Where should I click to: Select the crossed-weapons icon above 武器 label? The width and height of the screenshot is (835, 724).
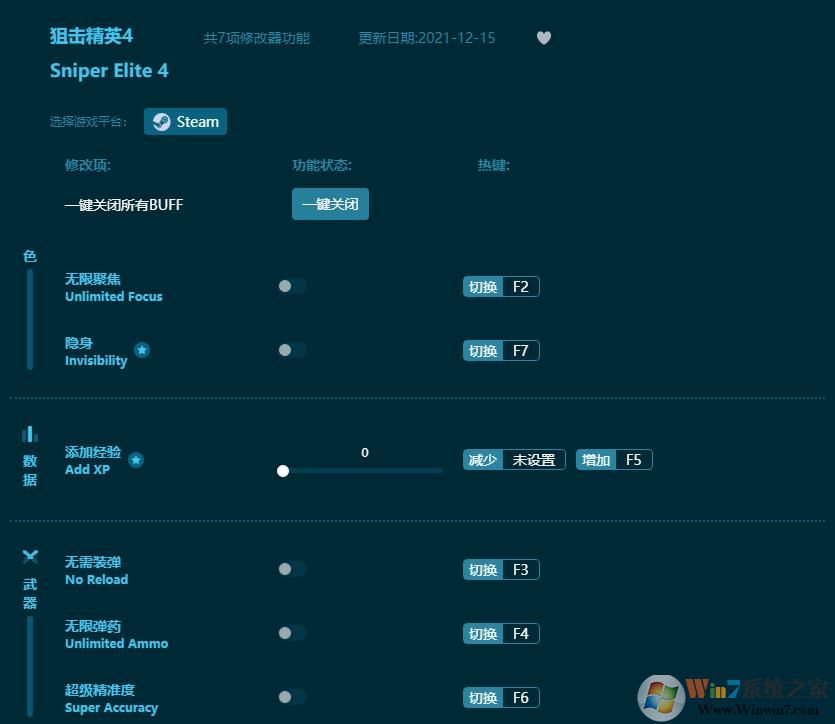click(30, 557)
